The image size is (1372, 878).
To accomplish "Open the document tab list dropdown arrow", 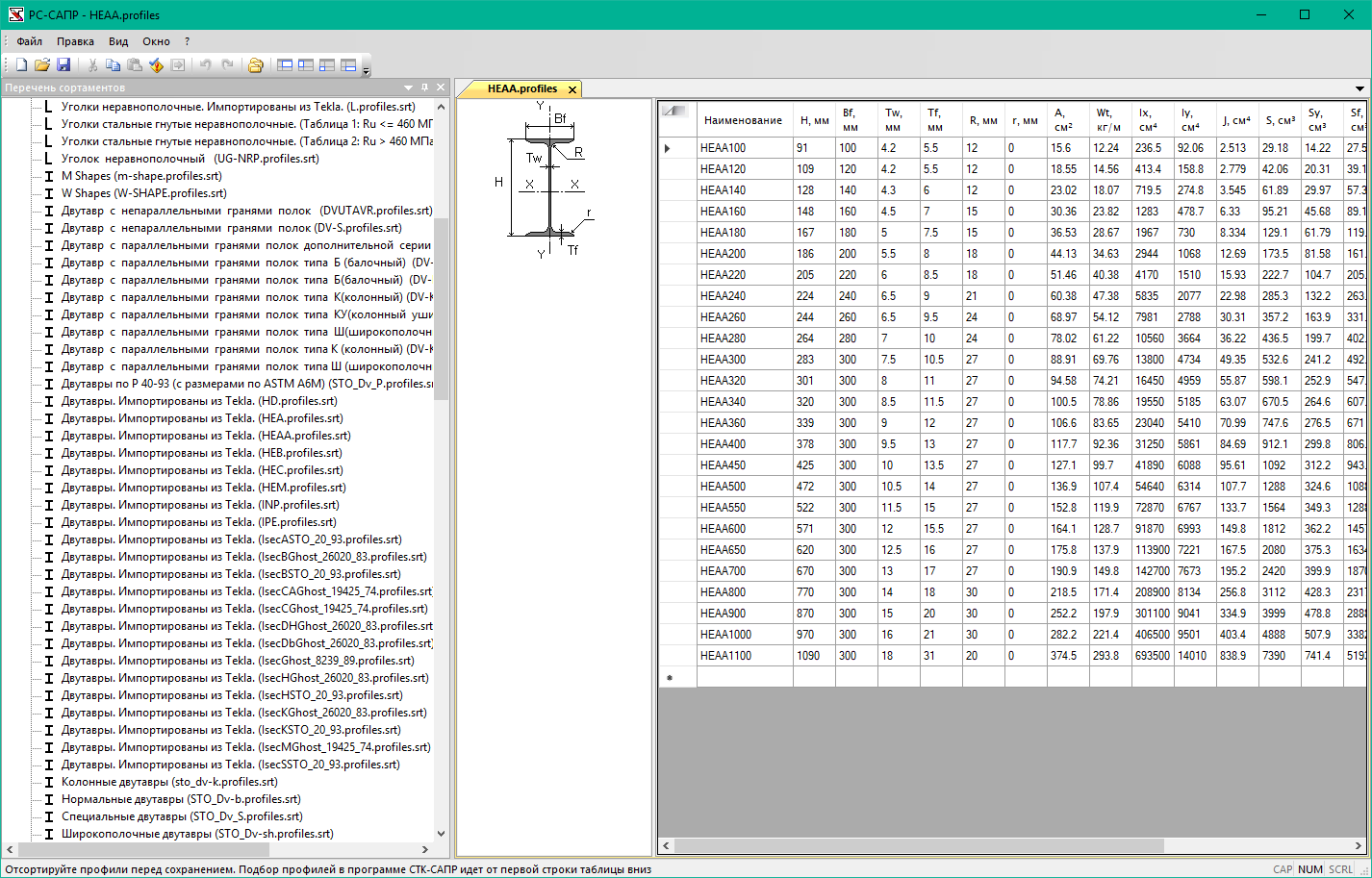I will click(x=1359, y=89).
